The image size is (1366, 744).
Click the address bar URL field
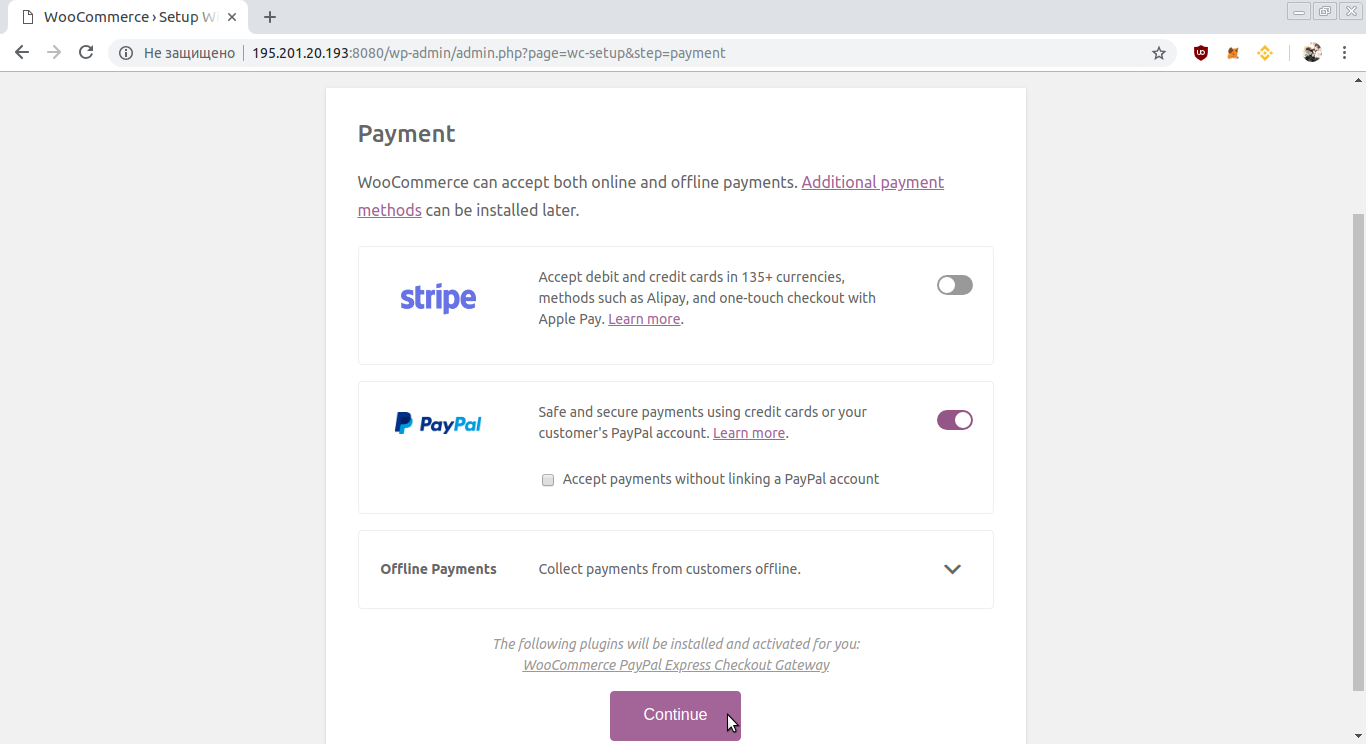[x=640, y=53]
